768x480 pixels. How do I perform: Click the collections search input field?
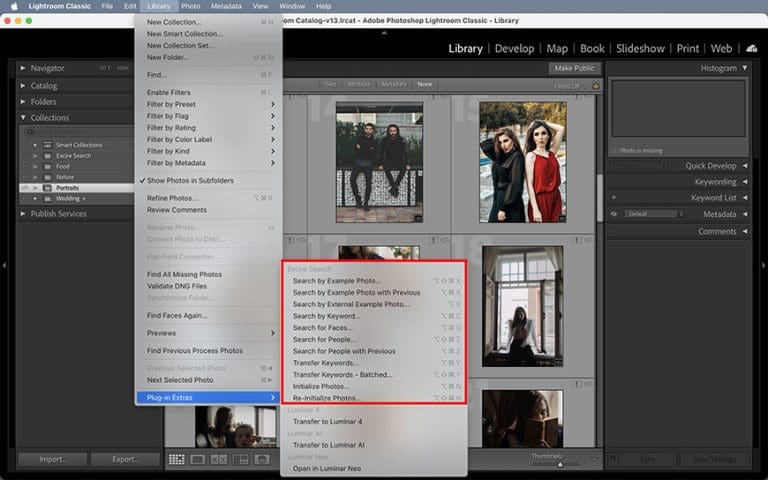pos(77,132)
